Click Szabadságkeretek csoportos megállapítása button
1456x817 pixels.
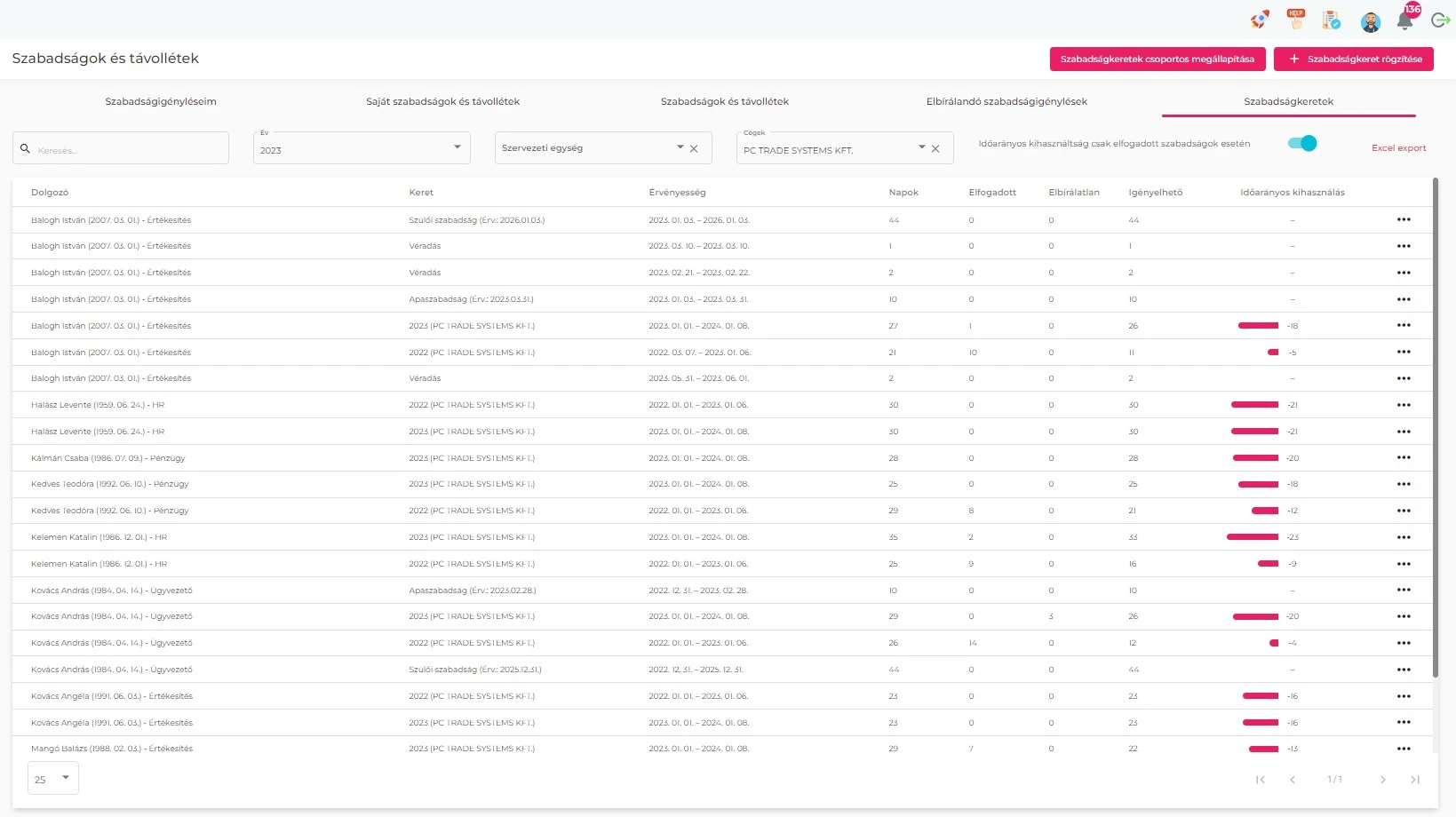click(x=1157, y=59)
